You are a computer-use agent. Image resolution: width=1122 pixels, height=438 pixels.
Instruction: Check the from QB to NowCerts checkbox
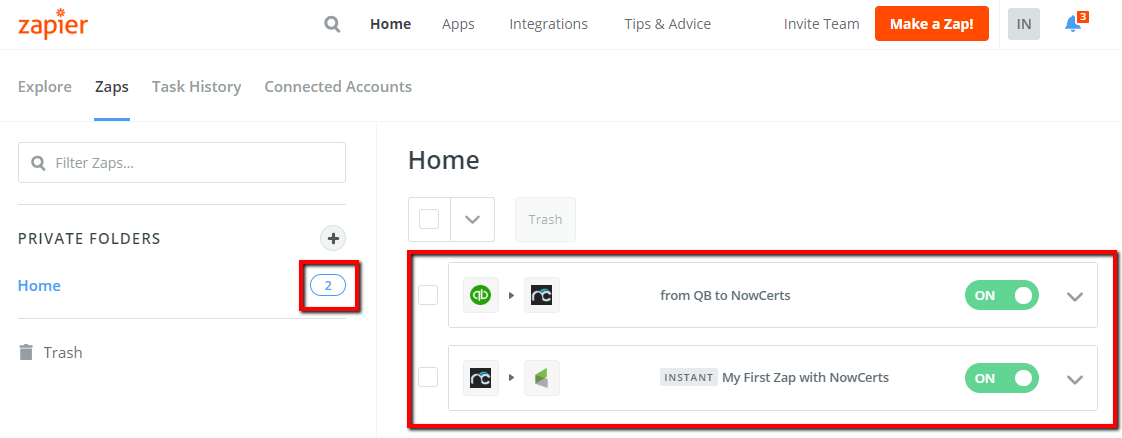[x=428, y=295]
